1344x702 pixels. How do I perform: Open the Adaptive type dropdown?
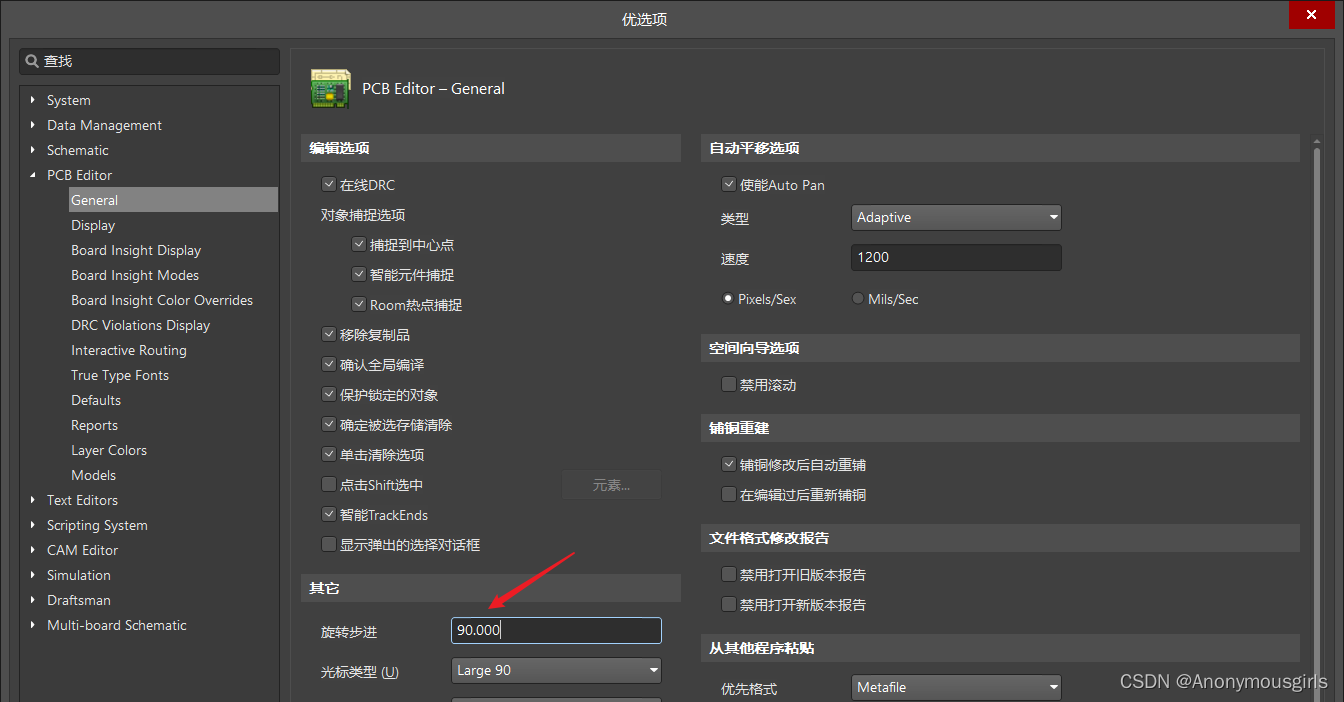click(957, 218)
